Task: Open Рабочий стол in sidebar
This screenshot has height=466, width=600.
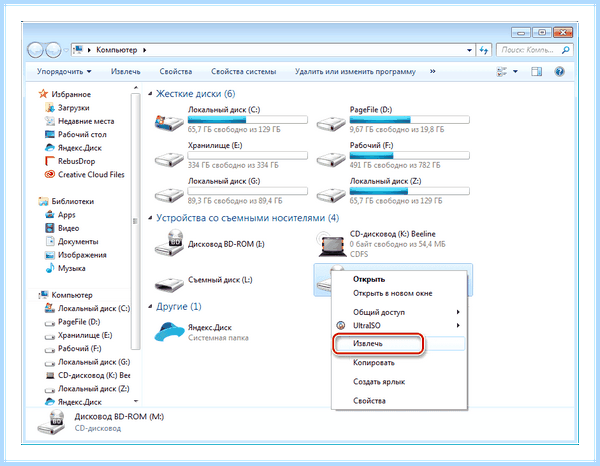Action: pos(76,135)
